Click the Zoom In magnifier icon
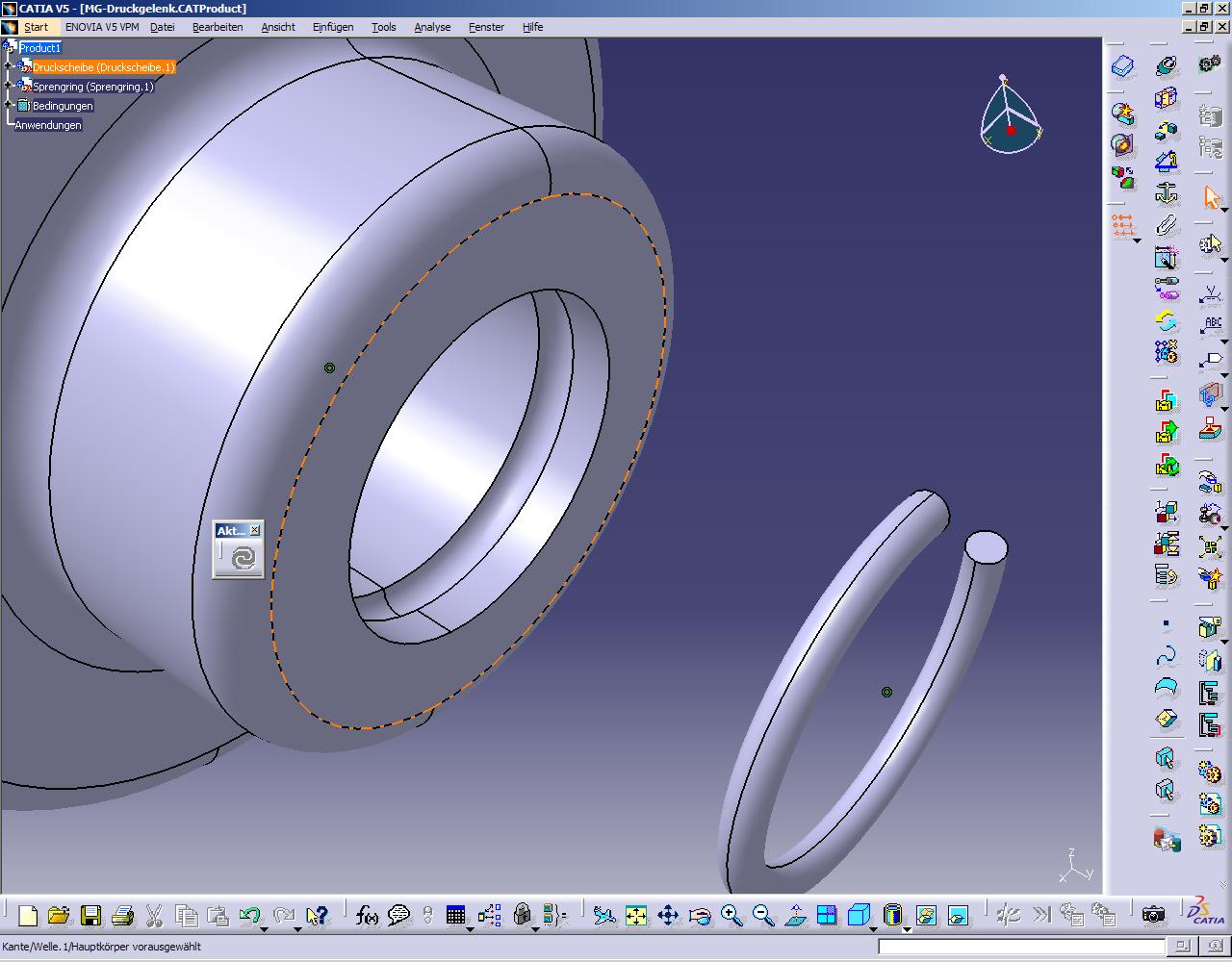Viewport: 1232px width, 962px height. (731, 915)
